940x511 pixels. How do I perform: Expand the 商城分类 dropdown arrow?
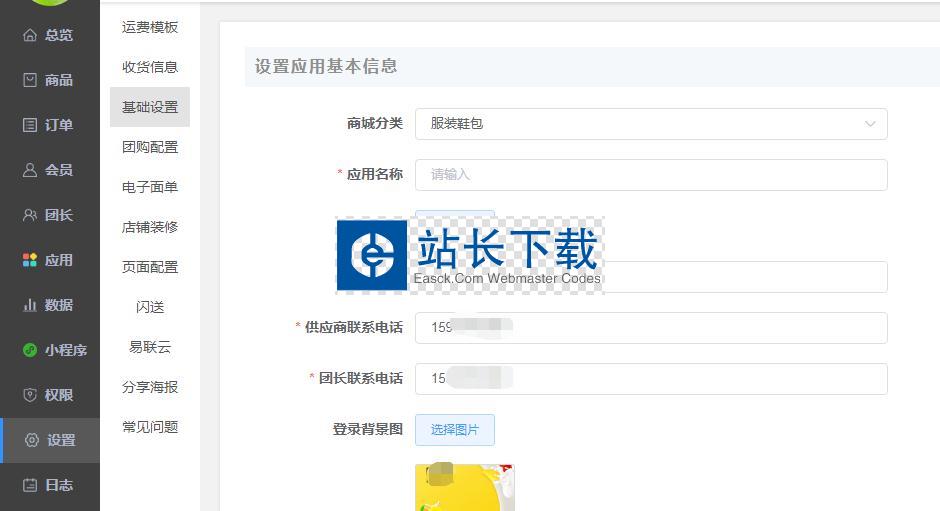point(869,124)
